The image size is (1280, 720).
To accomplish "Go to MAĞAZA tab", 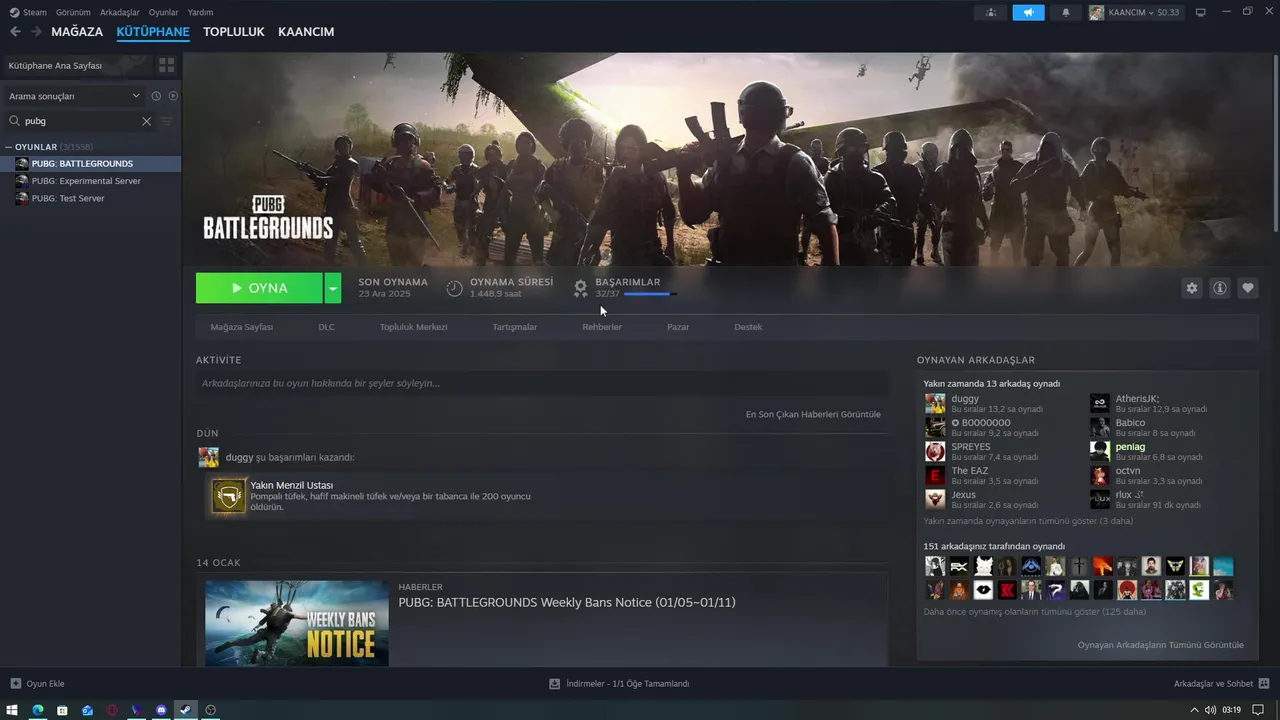I will [77, 32].
